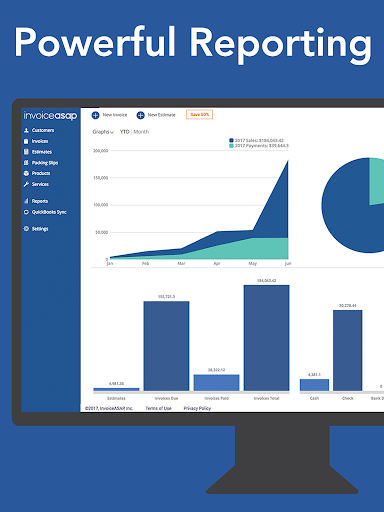Click the Invoices Total bar

tap(266, 338)
